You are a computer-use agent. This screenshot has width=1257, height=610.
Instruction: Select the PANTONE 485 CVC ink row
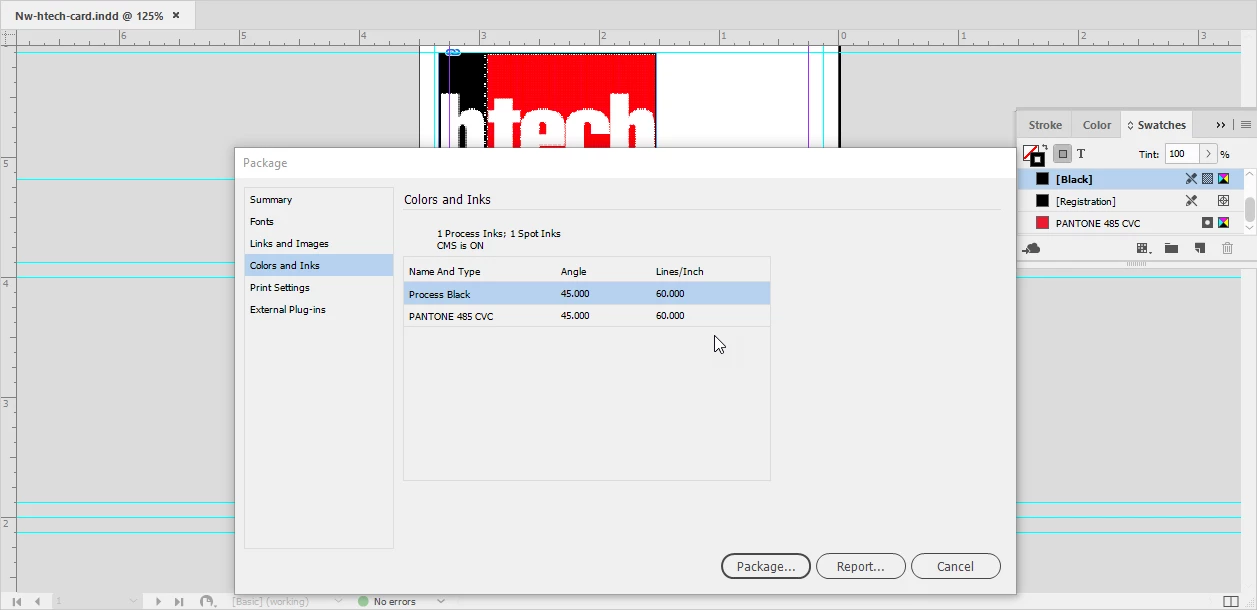click(587, 315)
